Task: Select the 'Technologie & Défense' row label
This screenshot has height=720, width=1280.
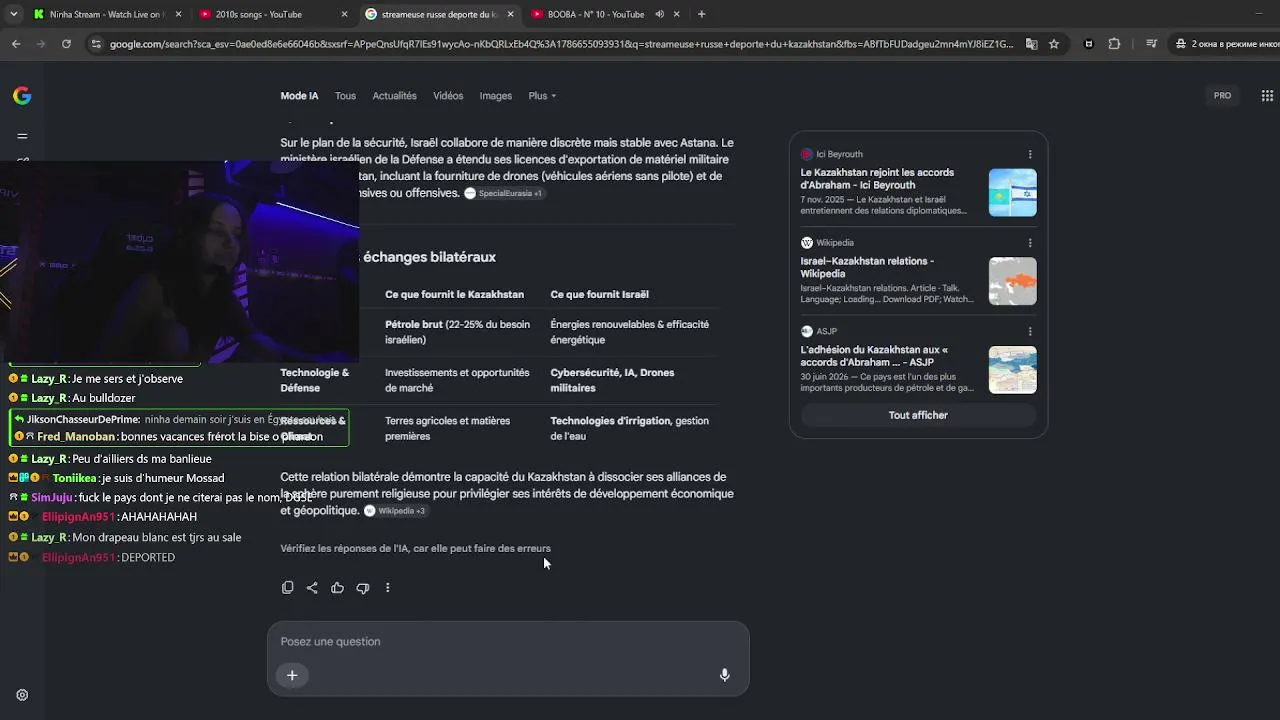Action: point(315,380)
